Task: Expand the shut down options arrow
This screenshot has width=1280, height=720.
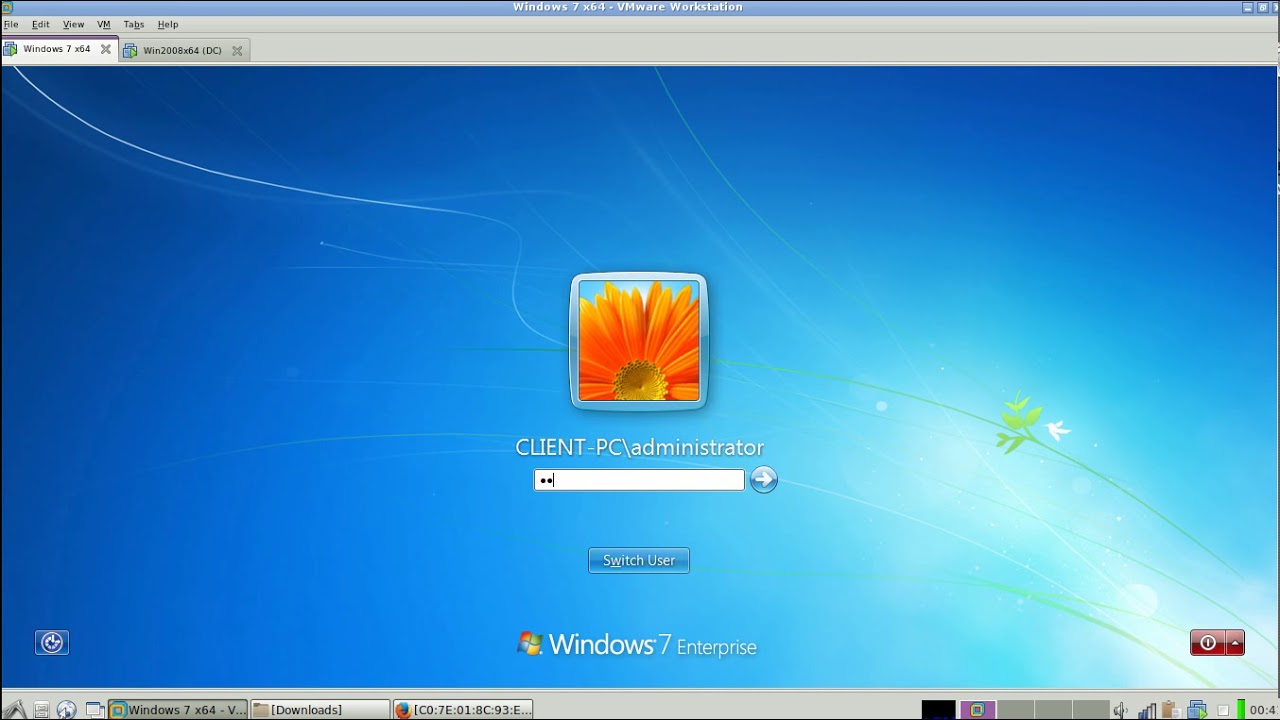Action: (x=1236, y=643)
